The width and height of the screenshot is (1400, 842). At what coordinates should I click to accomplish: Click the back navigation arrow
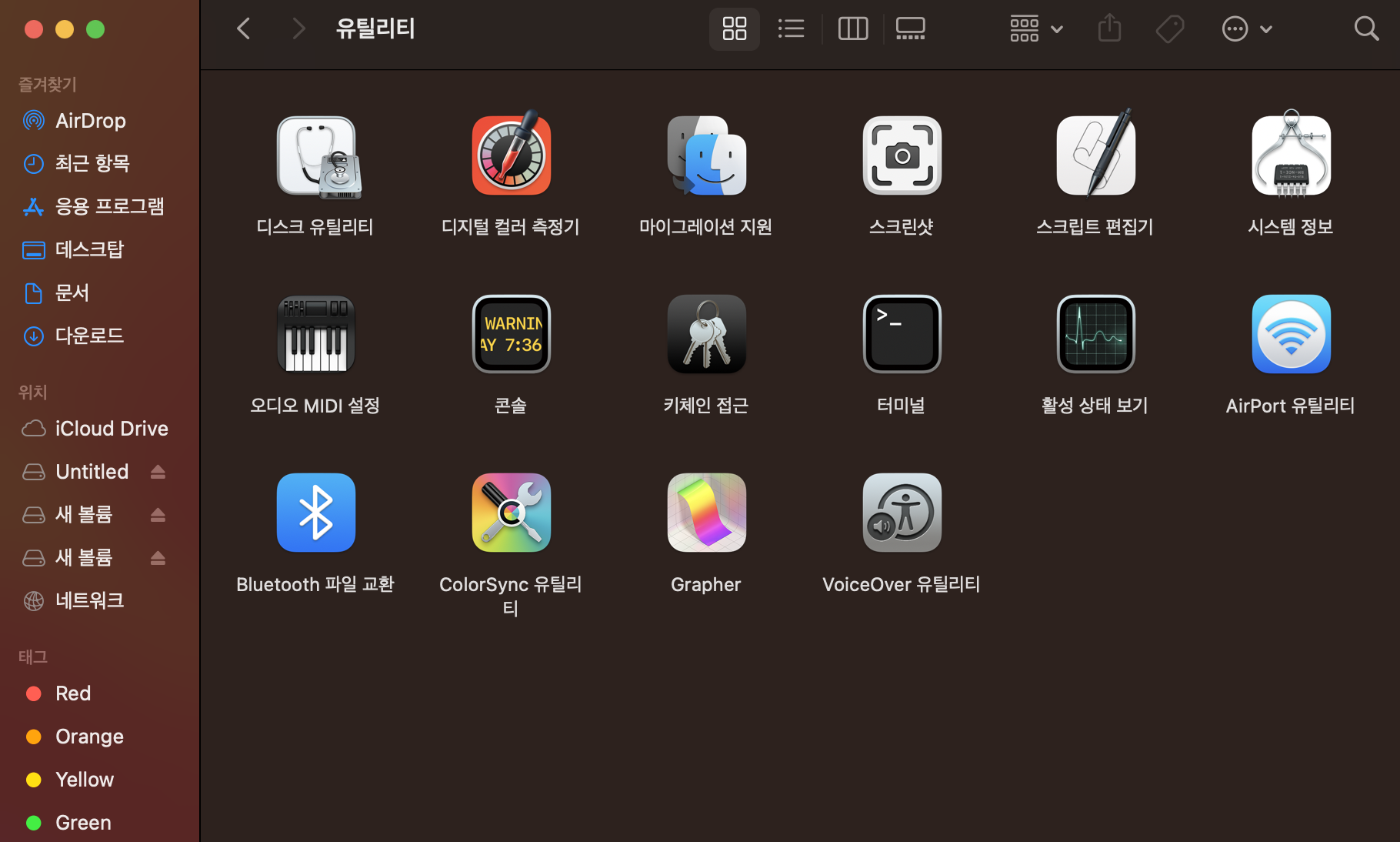pyautogui.click(x=243, y=28)
